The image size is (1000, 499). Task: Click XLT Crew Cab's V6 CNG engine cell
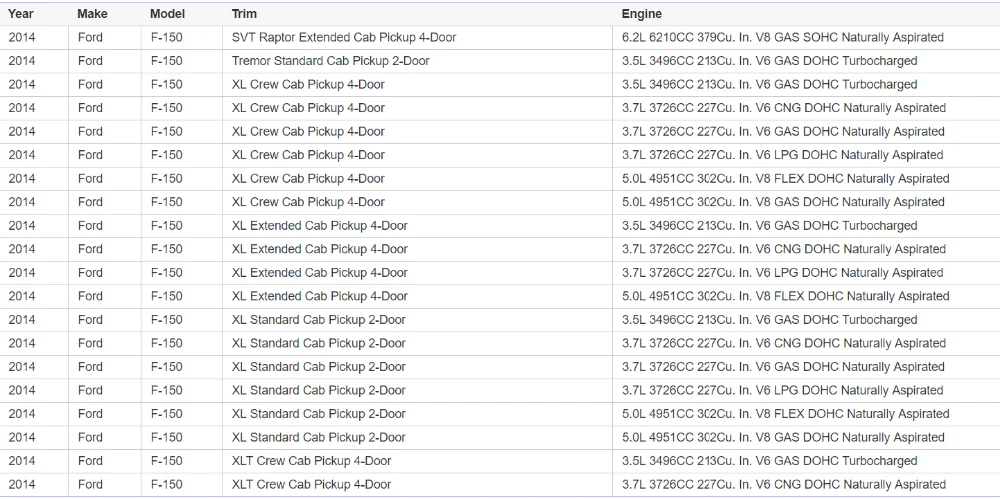[783, 485]
